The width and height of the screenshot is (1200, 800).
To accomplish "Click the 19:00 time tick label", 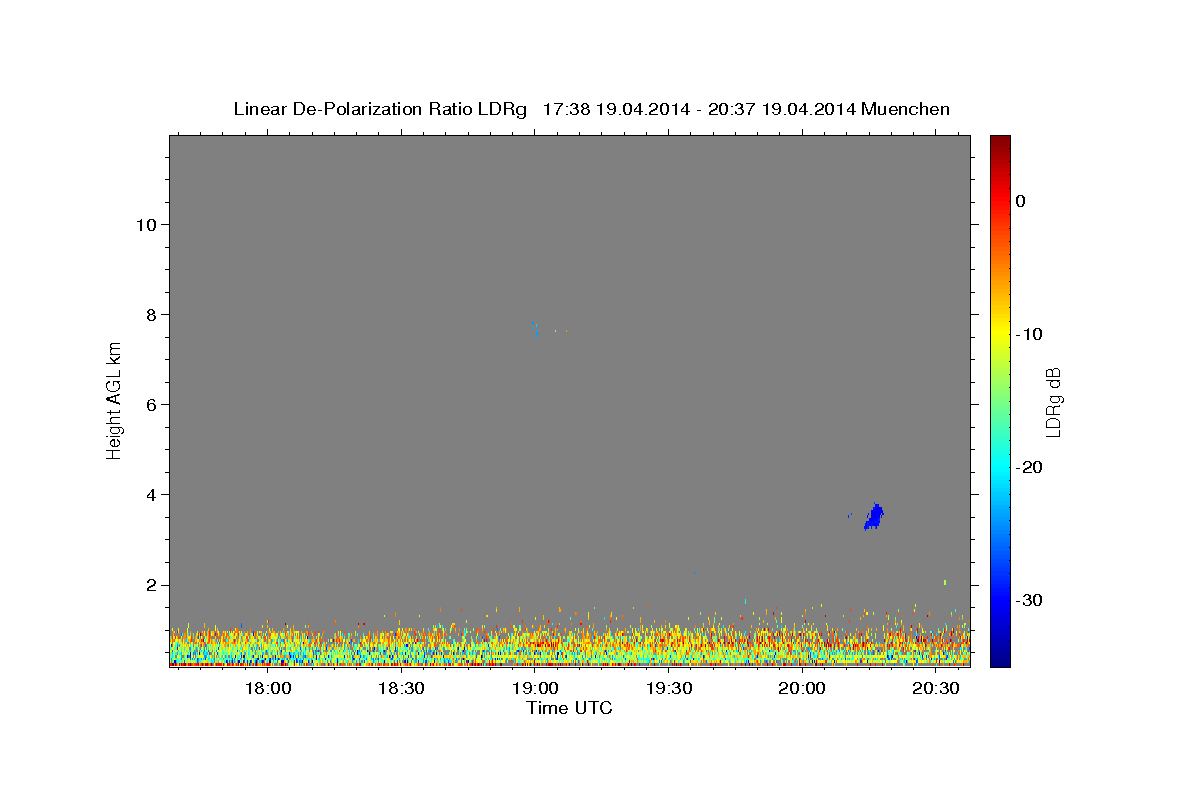I will [535, 688].
